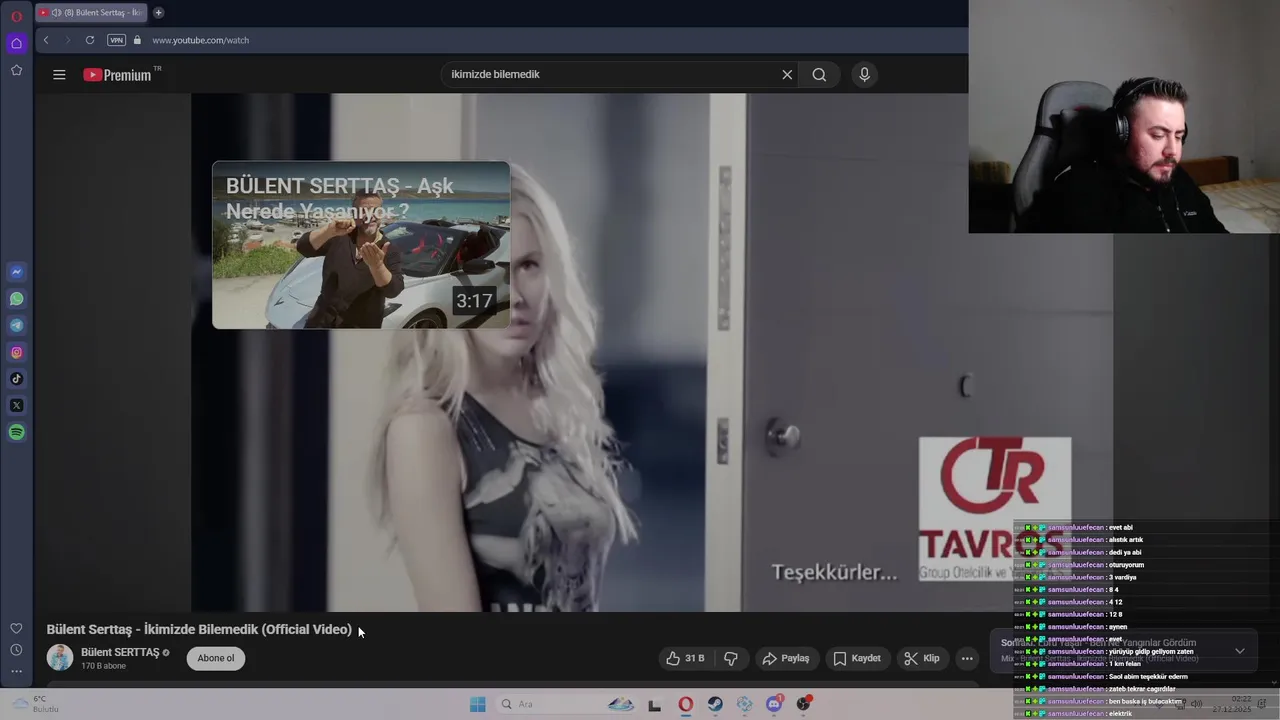Save video with Kaydet button

[x=858, y=658]
